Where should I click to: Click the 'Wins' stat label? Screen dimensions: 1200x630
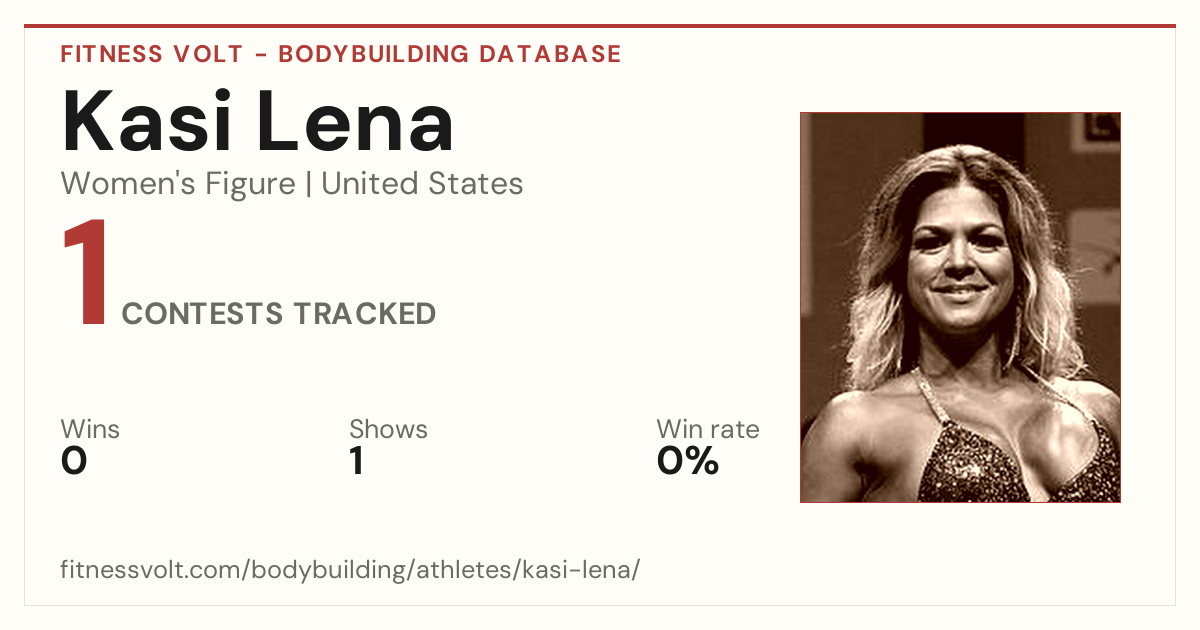(90, 429)
